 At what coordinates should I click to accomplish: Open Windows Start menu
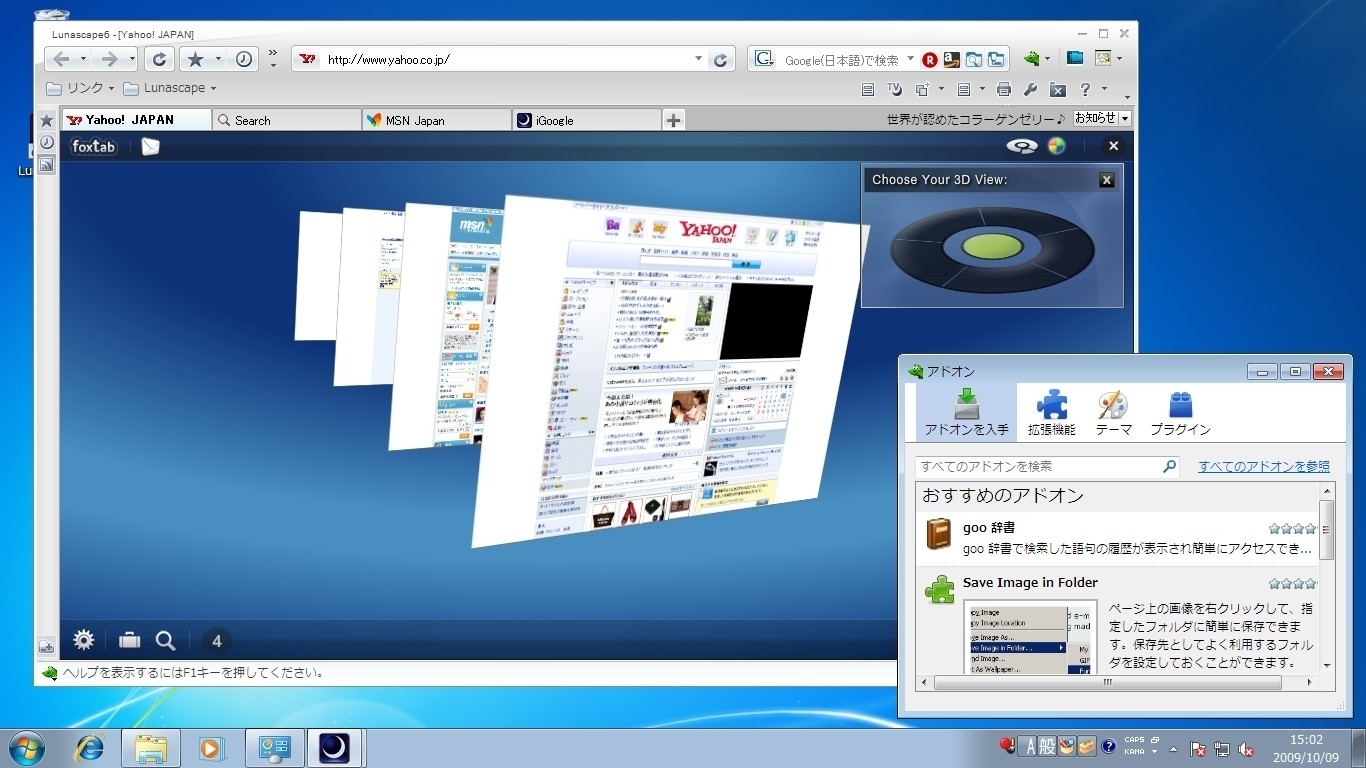(26, 748)
